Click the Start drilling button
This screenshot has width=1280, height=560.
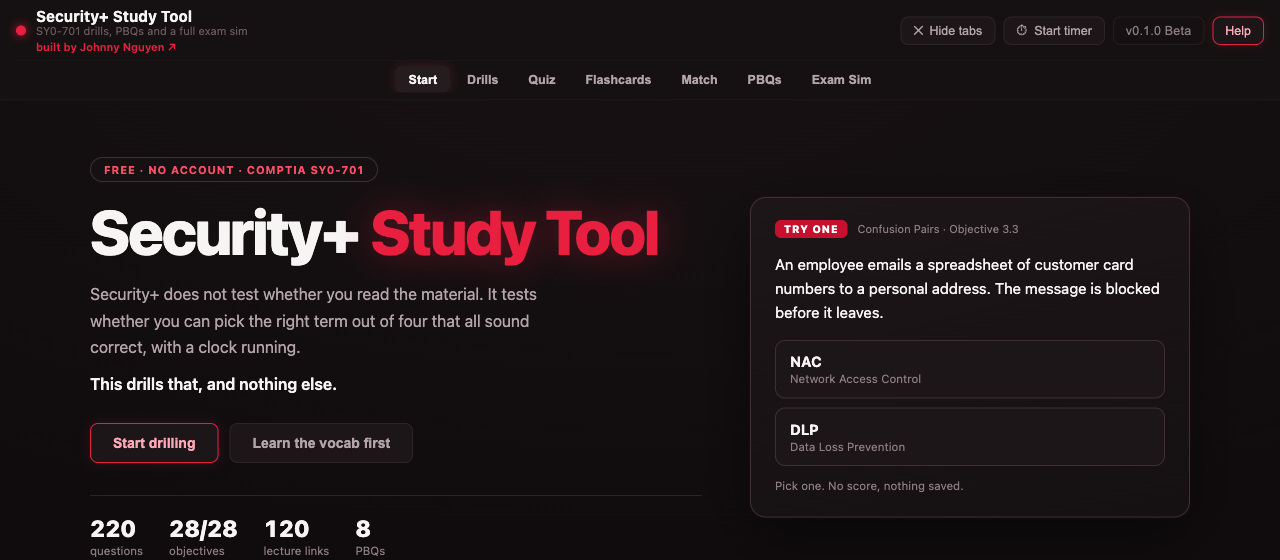point(154,443)
